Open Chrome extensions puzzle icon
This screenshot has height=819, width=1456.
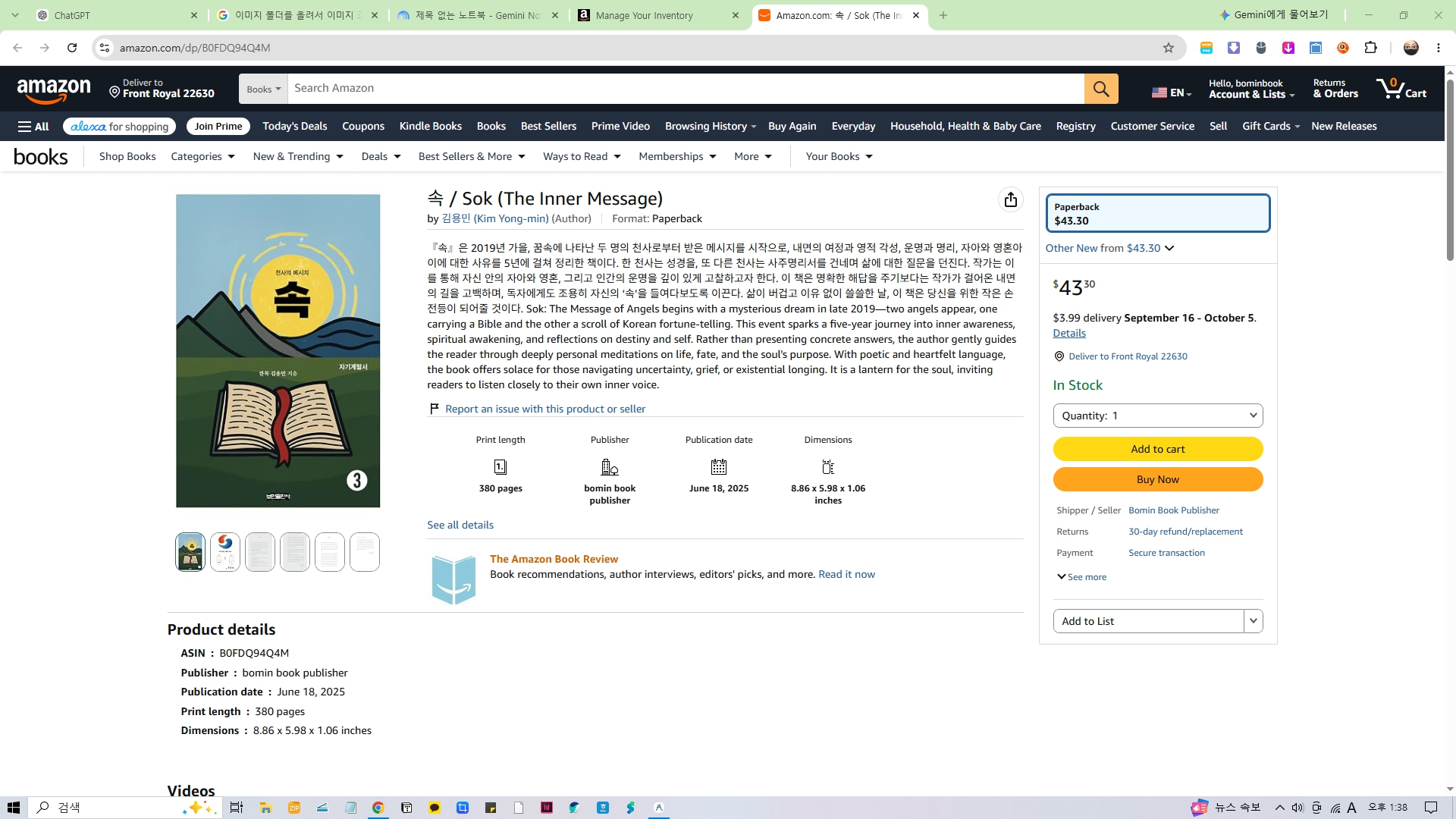click(1370, 48)
